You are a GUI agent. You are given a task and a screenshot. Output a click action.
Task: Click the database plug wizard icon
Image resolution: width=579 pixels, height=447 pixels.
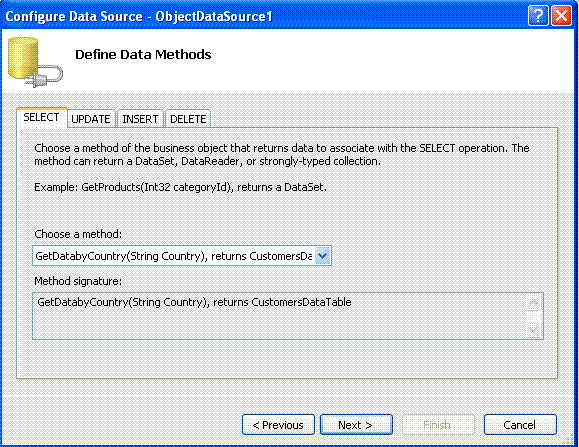[x=35, y=62]
